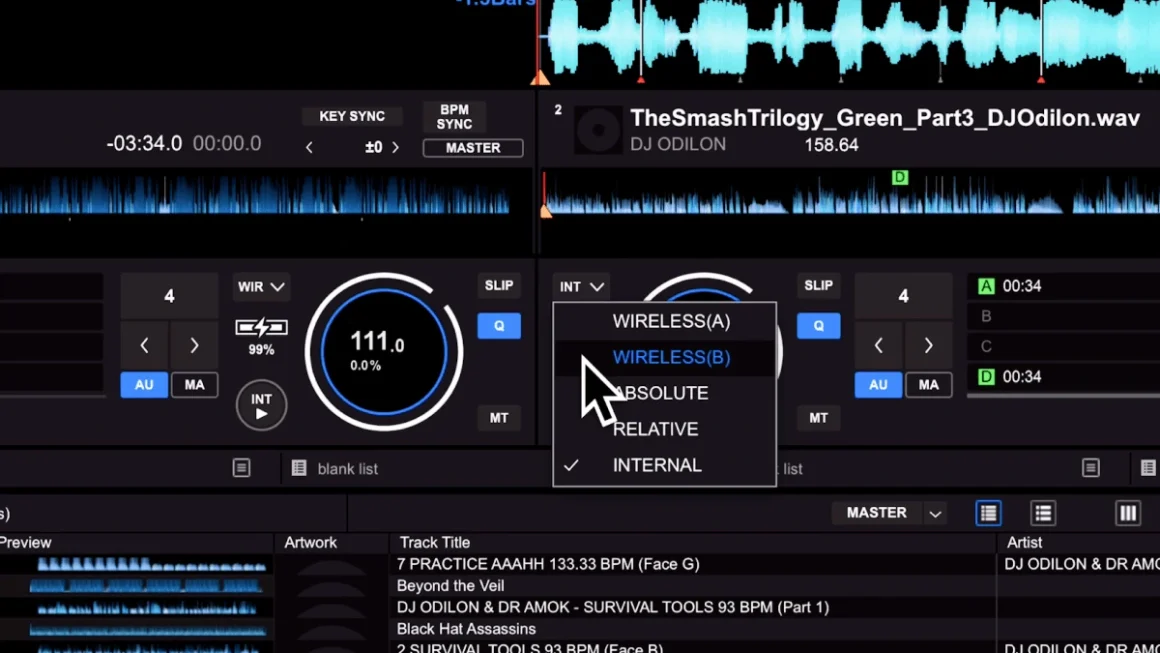Open the deck 2 INT mode dropdown
Image resolution: width=1160 pixels, height=653 pixels.
tap(581, 287)
